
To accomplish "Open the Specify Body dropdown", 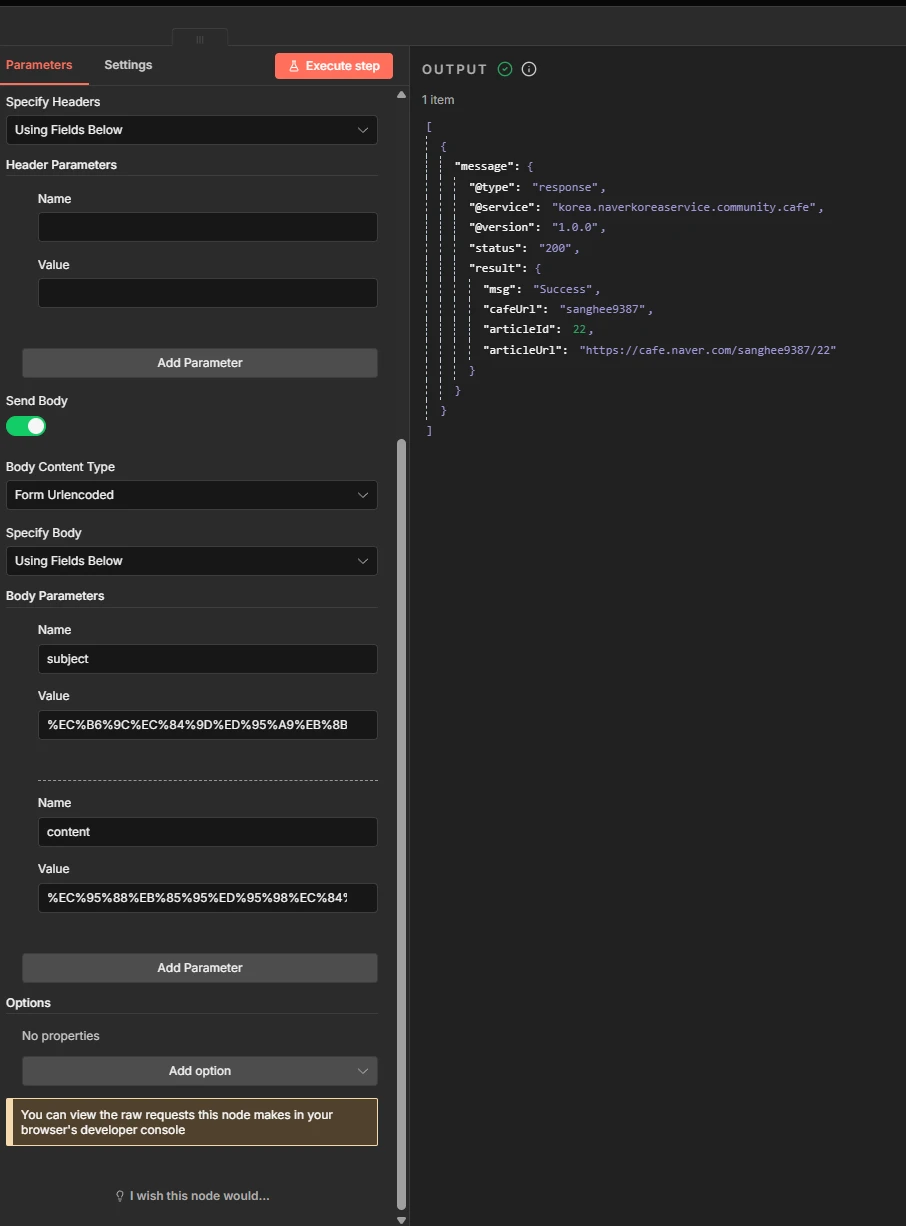I will pyautogui.click(x=192, y=561).
